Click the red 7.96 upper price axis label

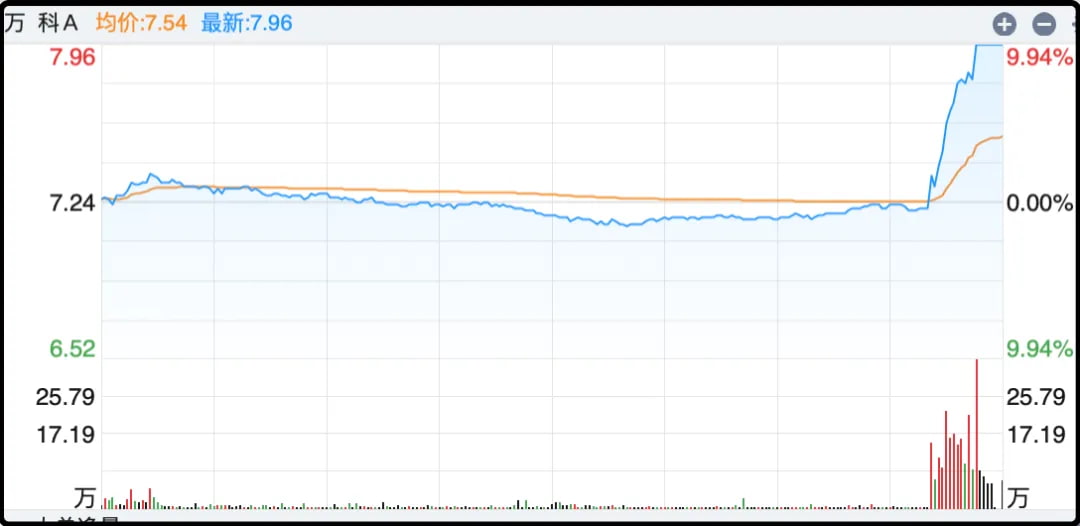click(x=71, y=58)
